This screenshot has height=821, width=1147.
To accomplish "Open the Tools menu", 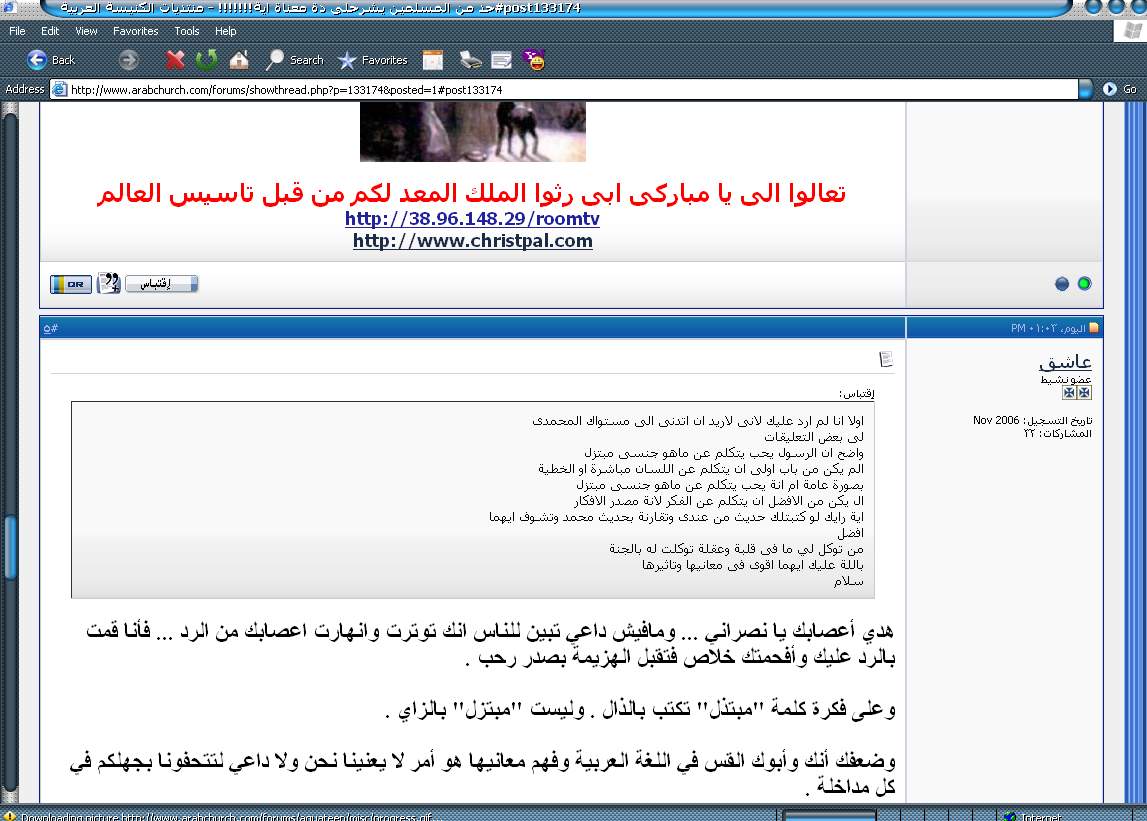I will coord(187,31).
